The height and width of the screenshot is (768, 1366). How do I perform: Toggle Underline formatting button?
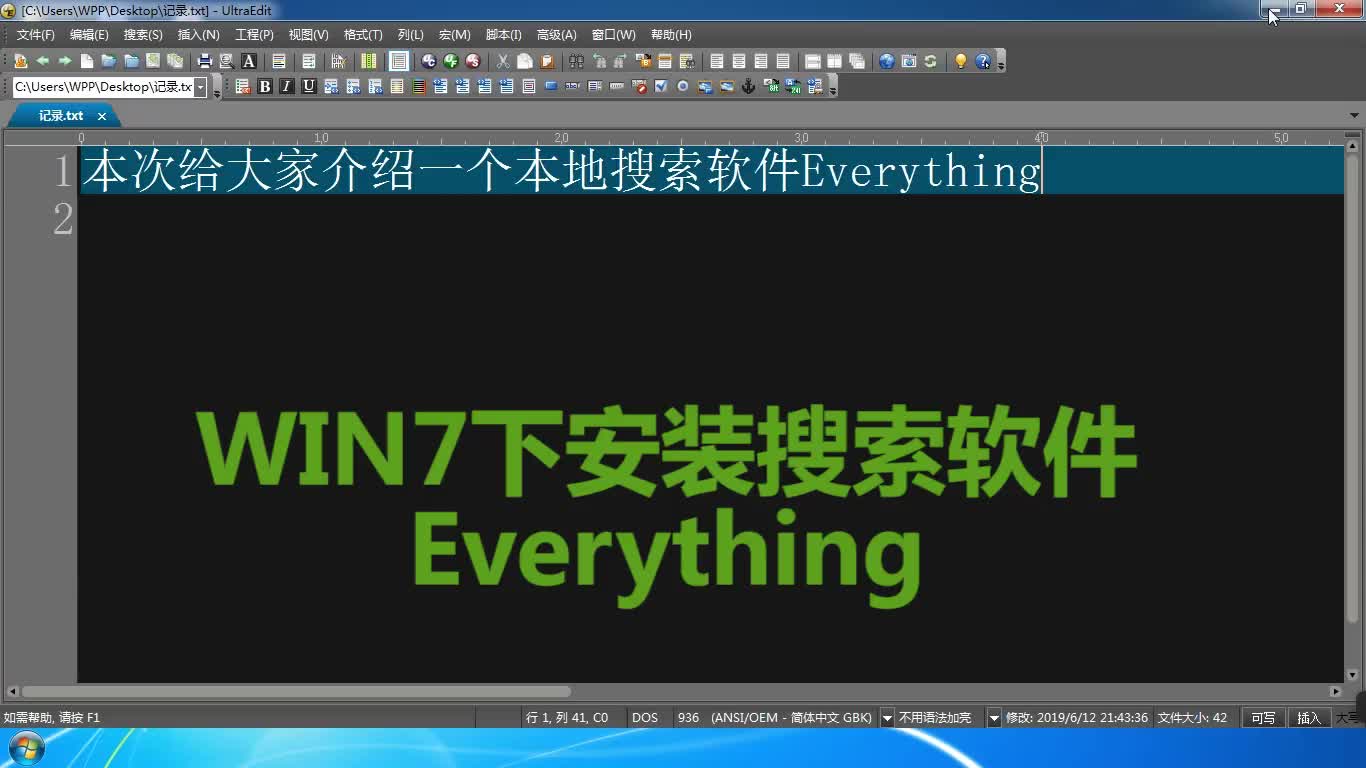pos(309,87)
